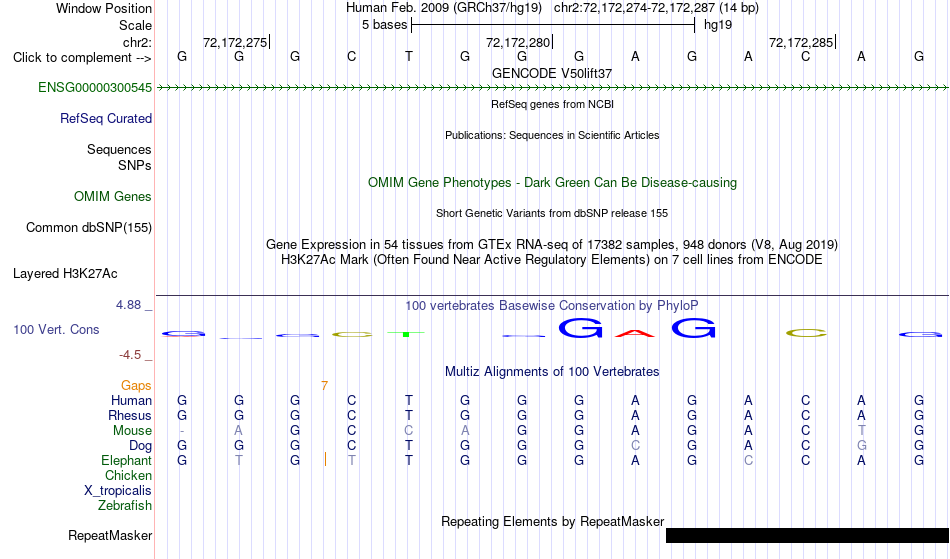Viewport: 950px width, 559px height.
Task: Click the Dog species row label
Action: pos(141,446)
